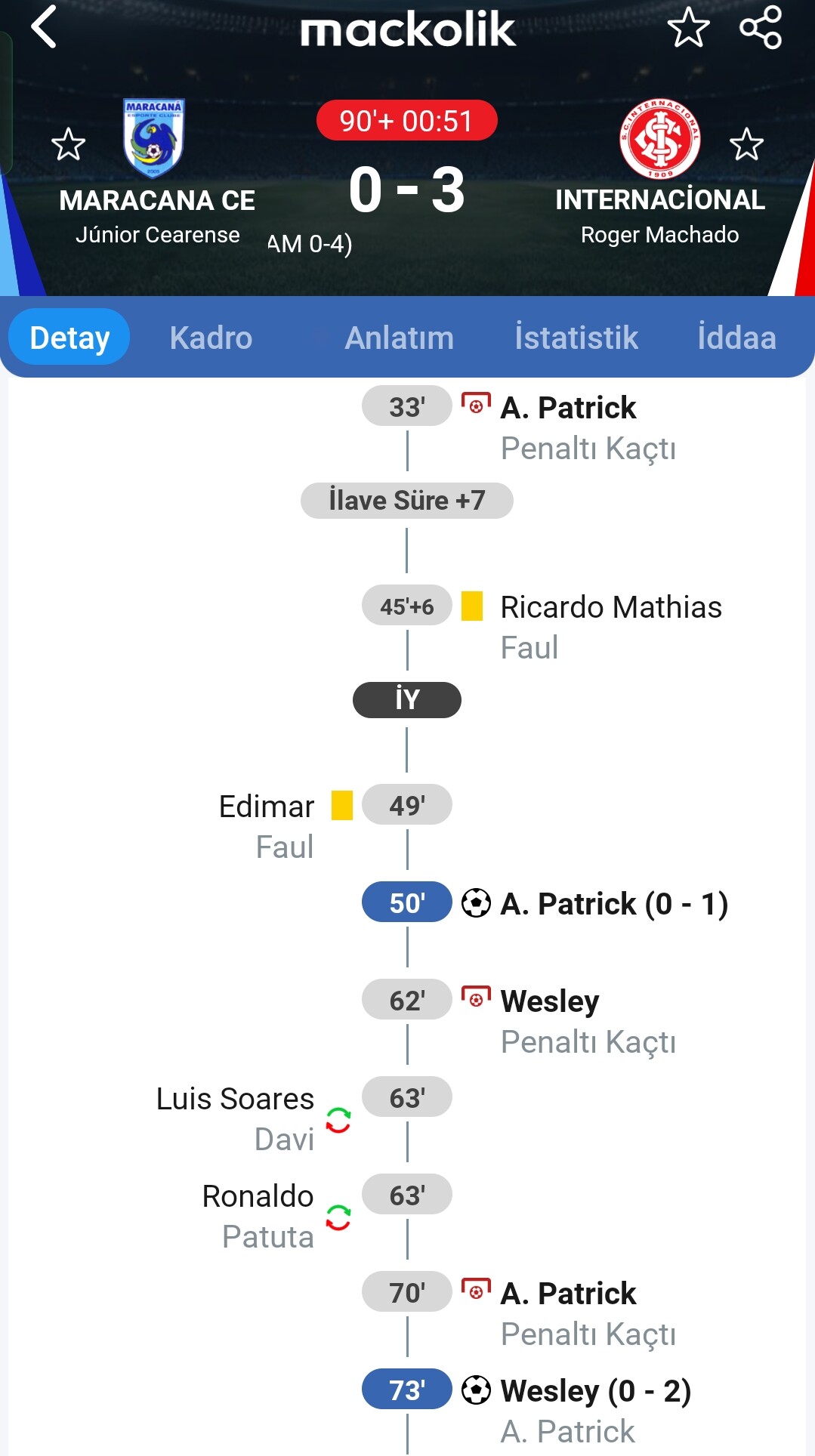The width and height of the screenshot is (815, 1456).
Task: Open the Maracana CE club crest
Action: [154, 138]
